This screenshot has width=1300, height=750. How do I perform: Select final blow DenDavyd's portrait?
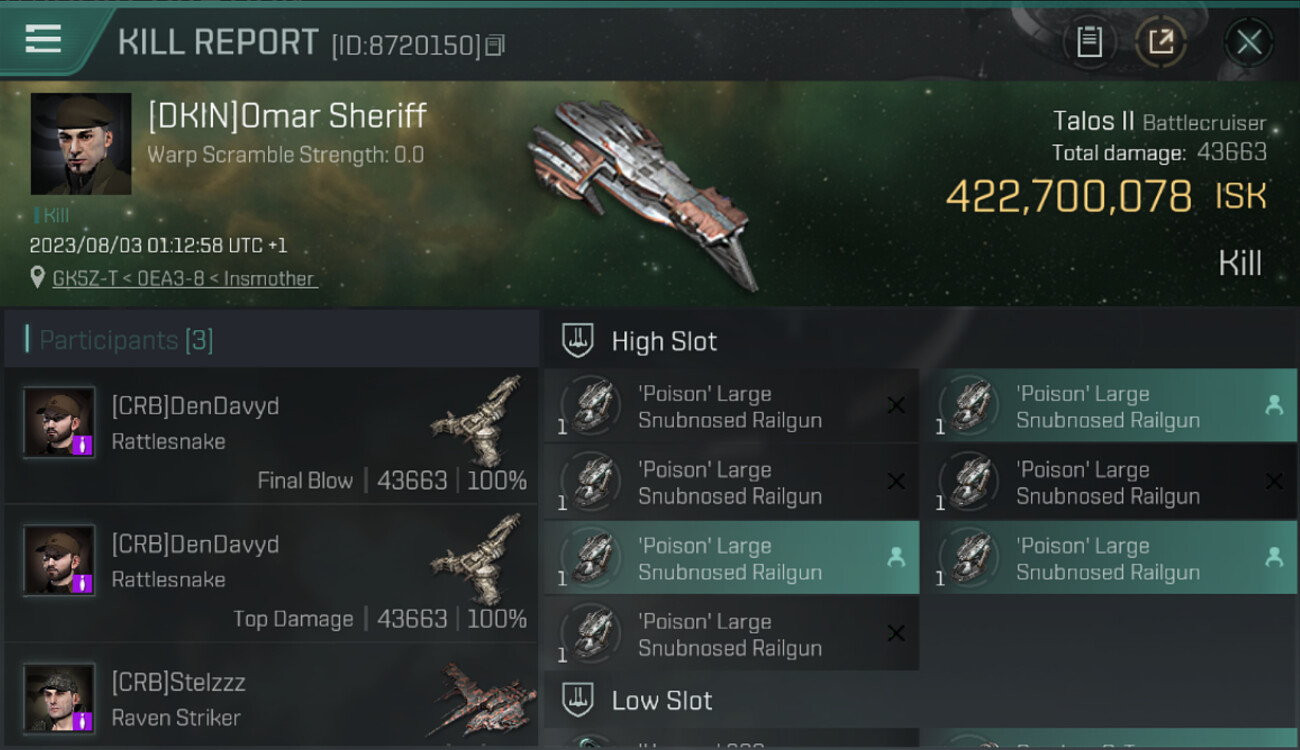click(x=60, y=422)
